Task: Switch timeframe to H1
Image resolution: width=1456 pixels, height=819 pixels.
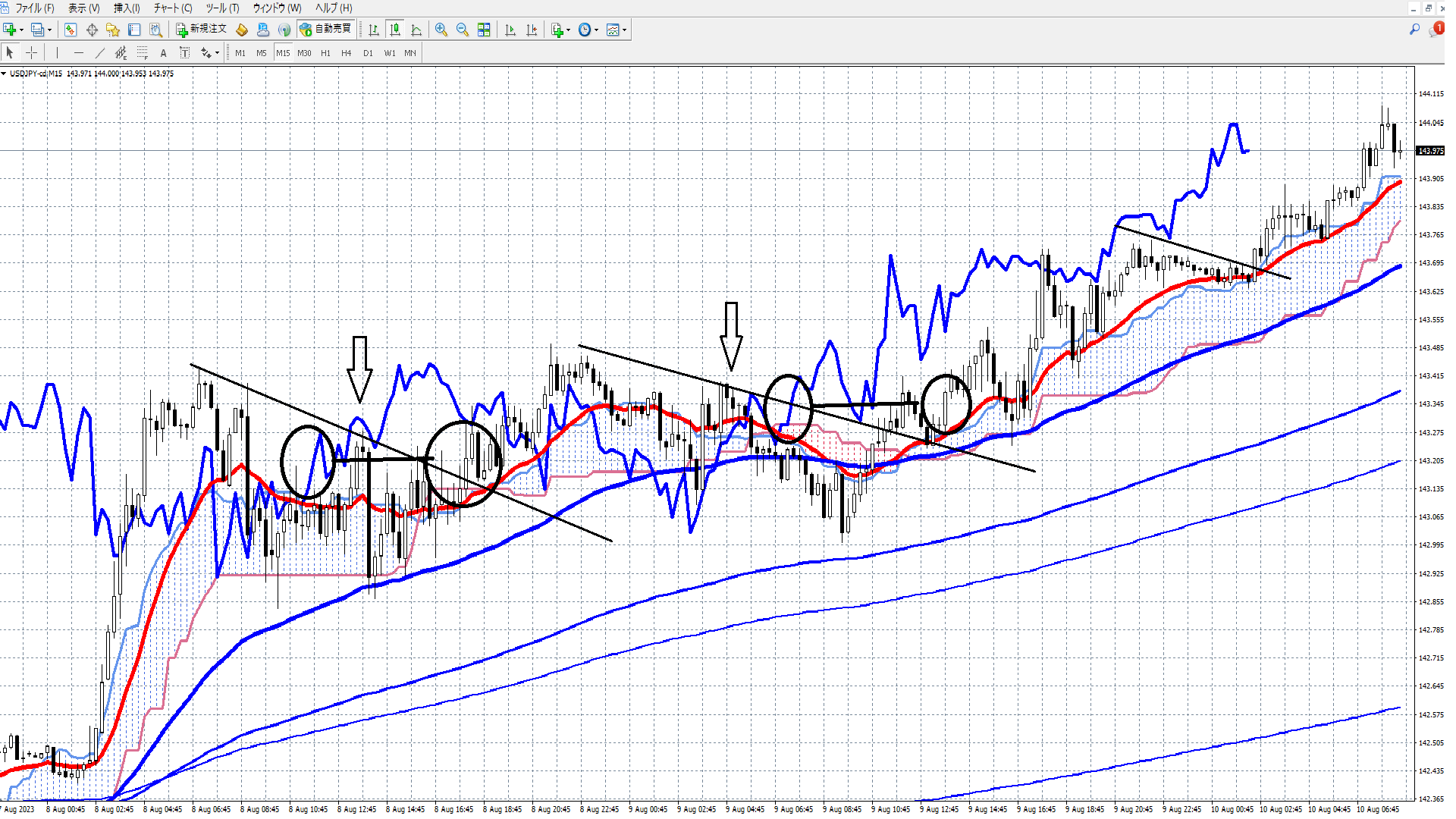Action: [x=325, y=53]
